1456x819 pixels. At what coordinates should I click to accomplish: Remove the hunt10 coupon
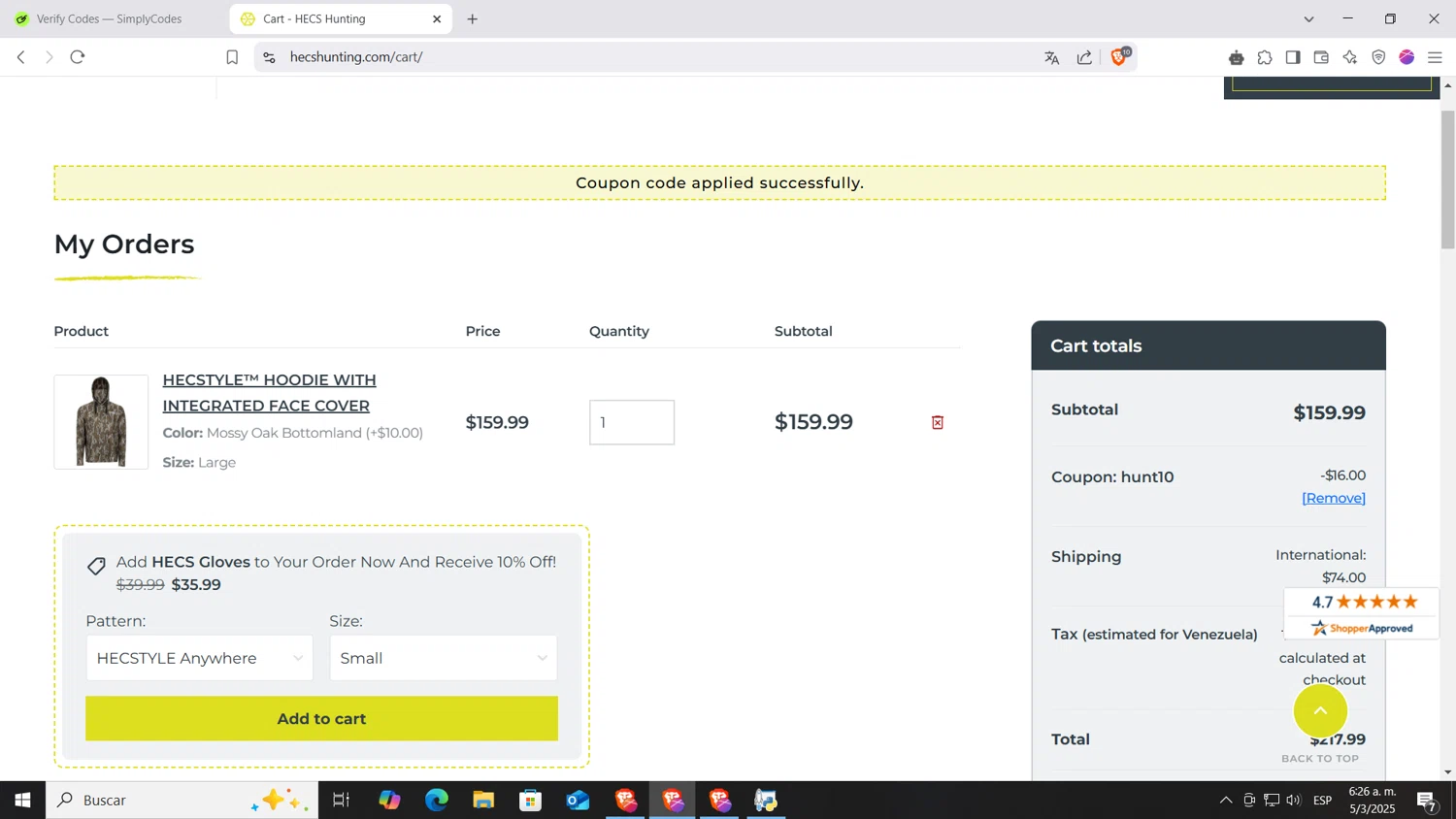[x=1334, y=498]
